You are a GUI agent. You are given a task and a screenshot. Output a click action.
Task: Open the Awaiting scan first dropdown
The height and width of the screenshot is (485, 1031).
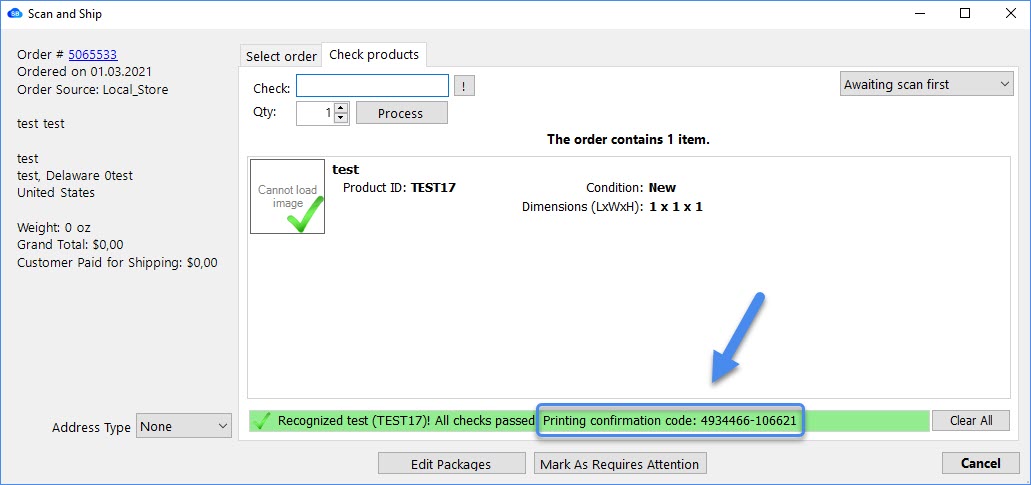tap(926, 84)
